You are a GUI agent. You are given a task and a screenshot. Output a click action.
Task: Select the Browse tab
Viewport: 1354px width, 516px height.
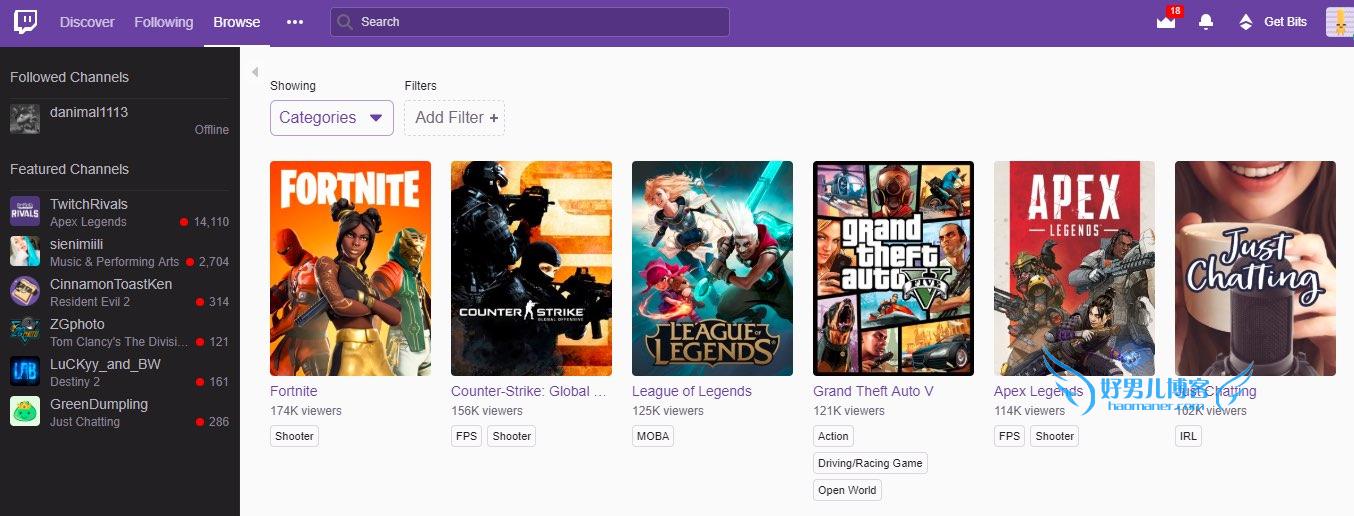point(237,22)
